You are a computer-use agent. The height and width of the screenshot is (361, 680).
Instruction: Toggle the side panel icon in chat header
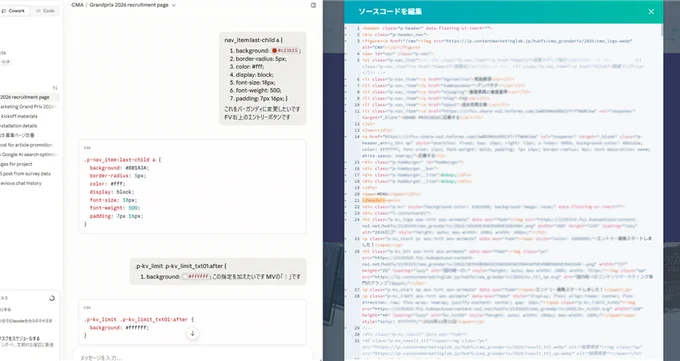point(314,5)
